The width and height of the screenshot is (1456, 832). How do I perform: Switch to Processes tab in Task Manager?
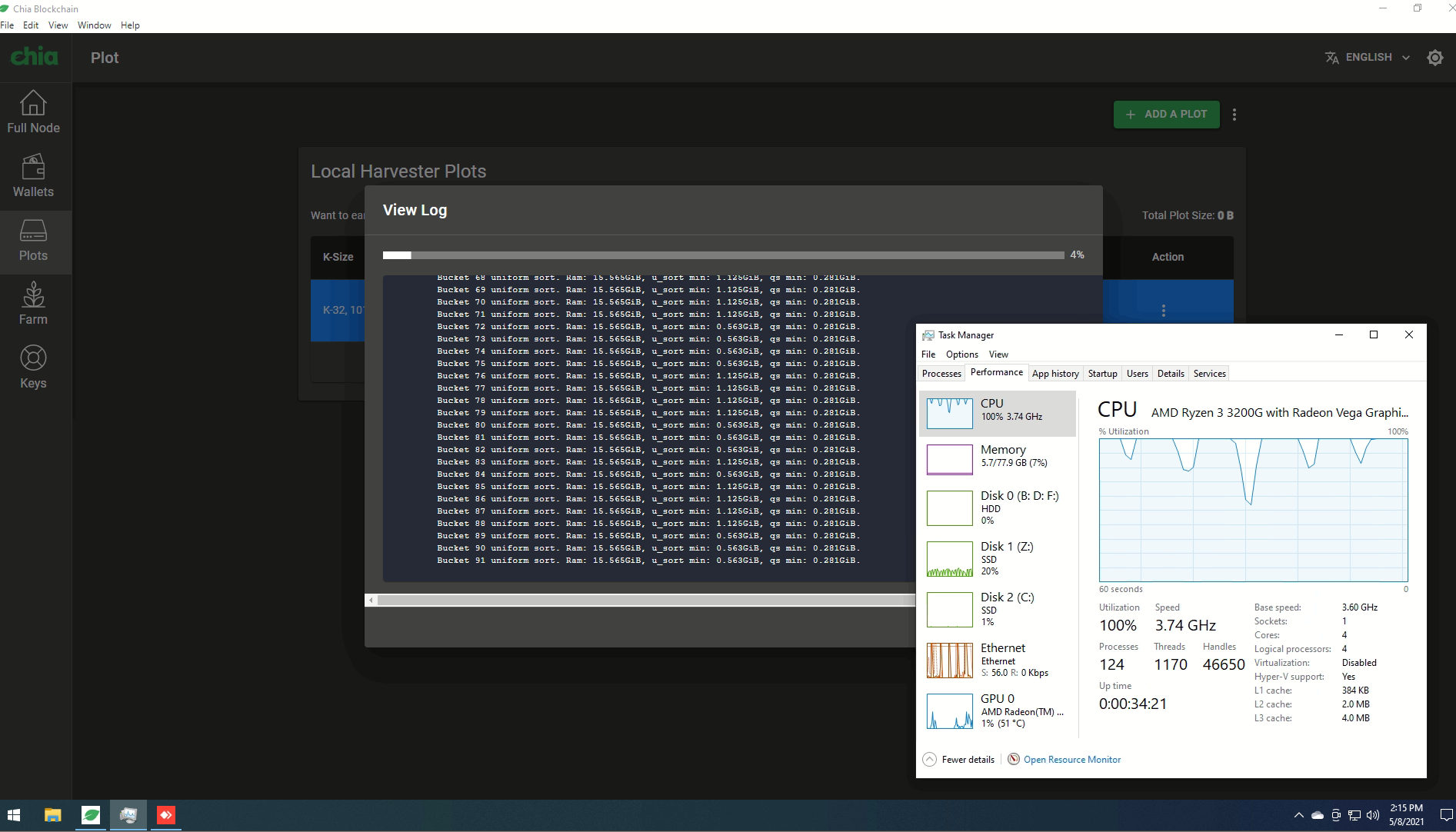941,374
